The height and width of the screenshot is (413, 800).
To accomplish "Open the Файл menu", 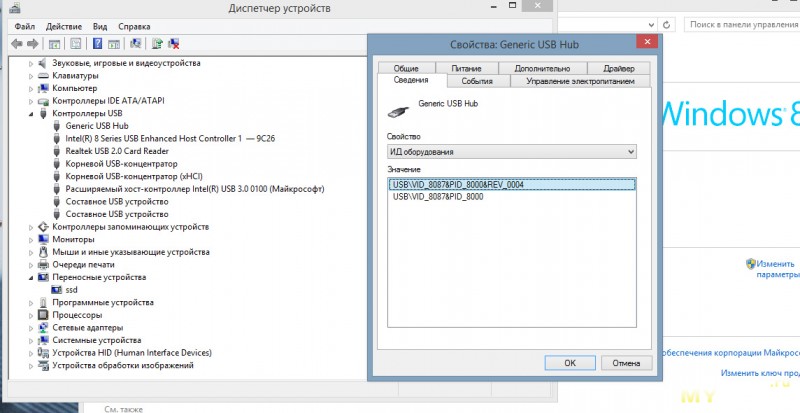I will pyautogui.click(x=24, y=27).
